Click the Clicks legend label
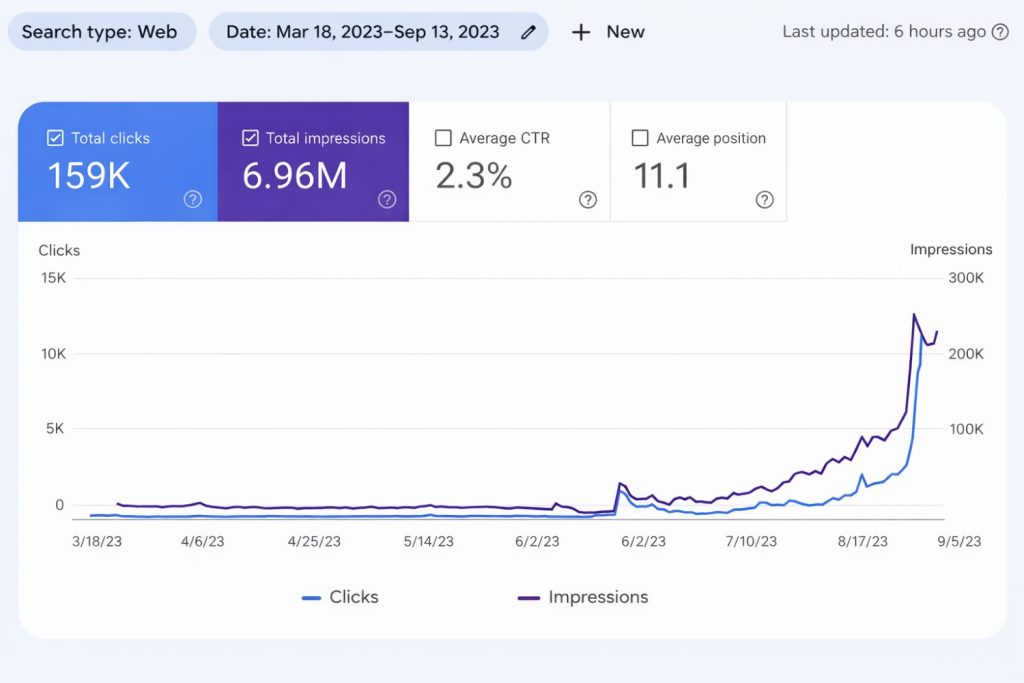 (x=353, y=596)
